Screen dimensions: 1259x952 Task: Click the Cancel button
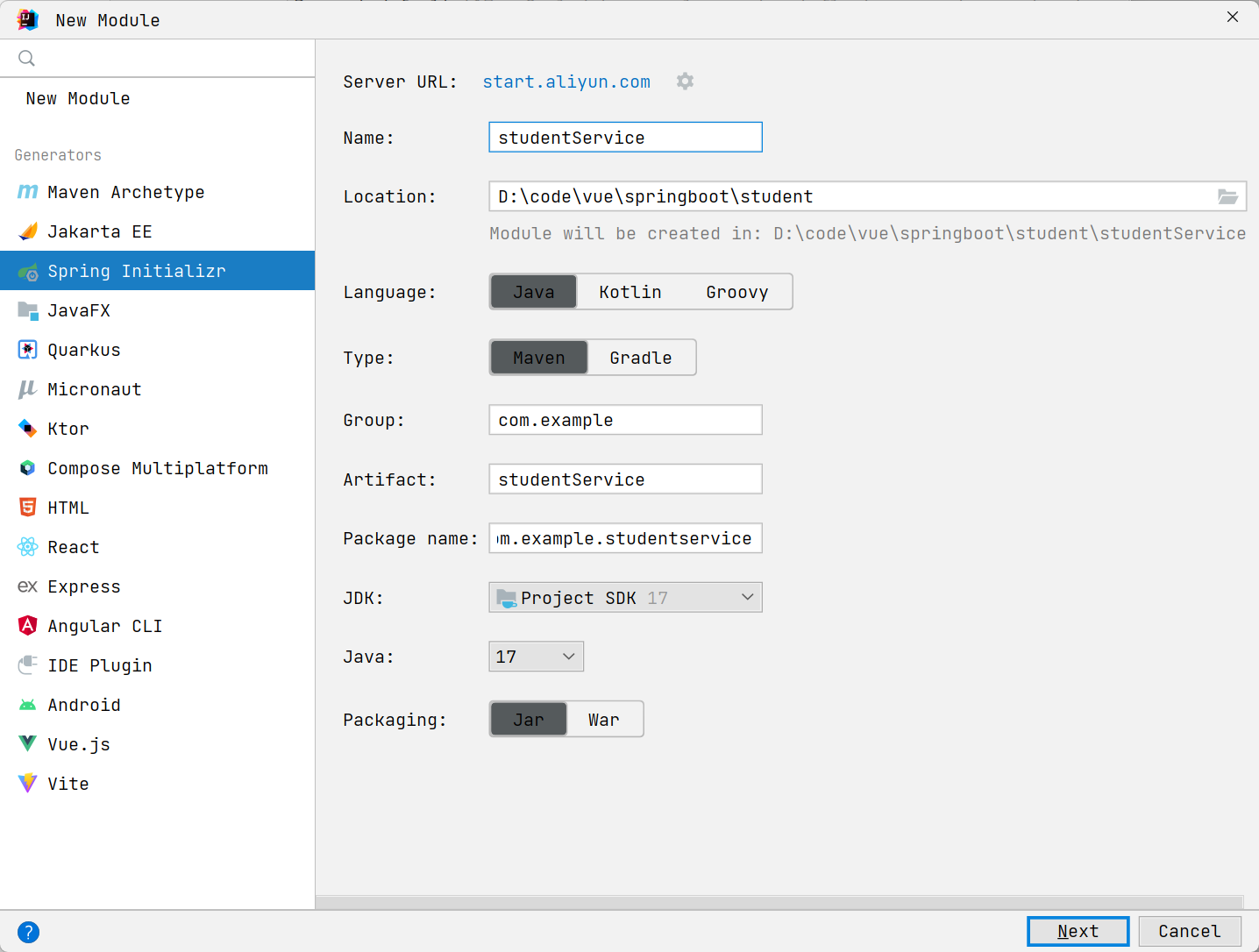point(1190,931)
